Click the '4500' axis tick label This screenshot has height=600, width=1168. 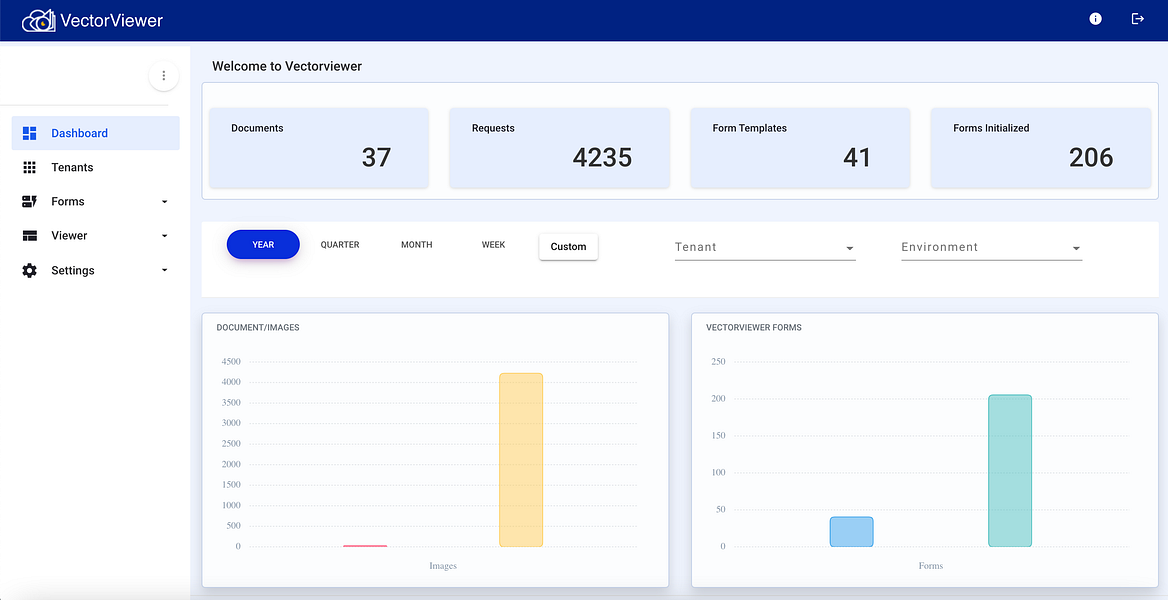tap(231, 361)
